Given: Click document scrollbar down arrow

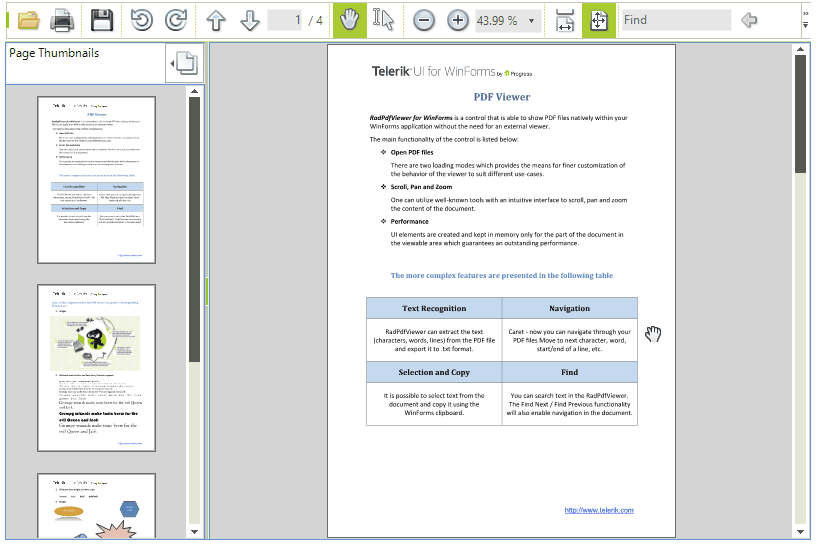Looking at the screenshot, I should click(800, 532).
